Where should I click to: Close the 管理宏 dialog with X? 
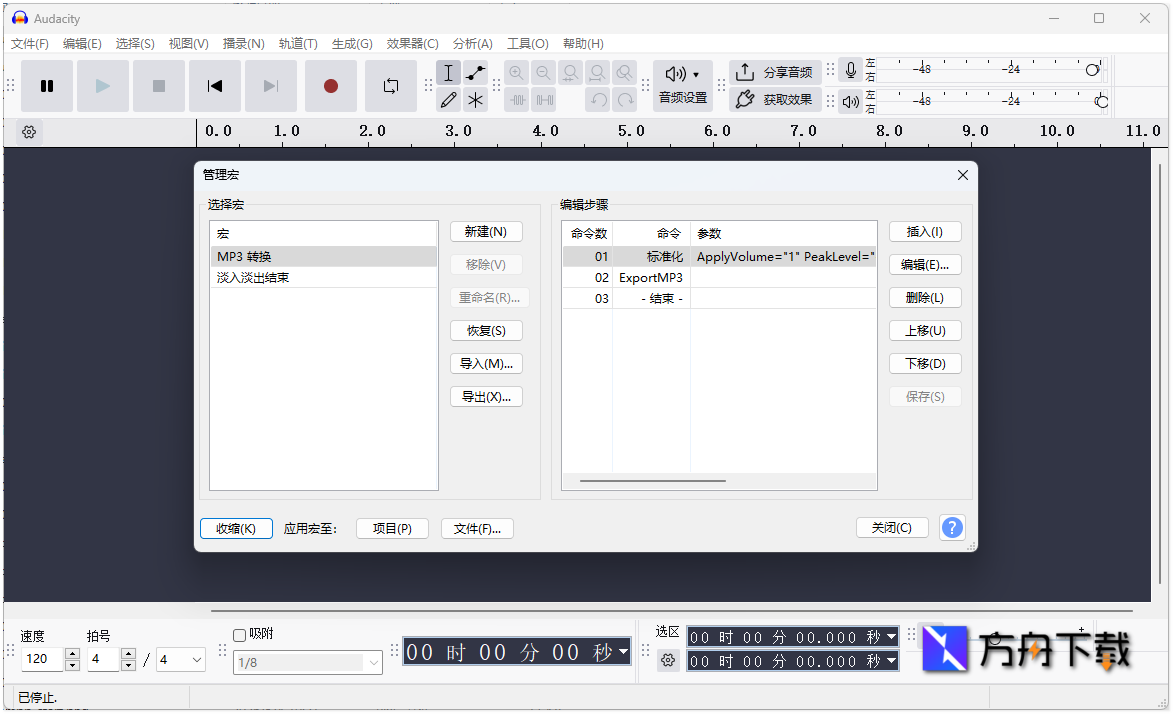point(963,175)
